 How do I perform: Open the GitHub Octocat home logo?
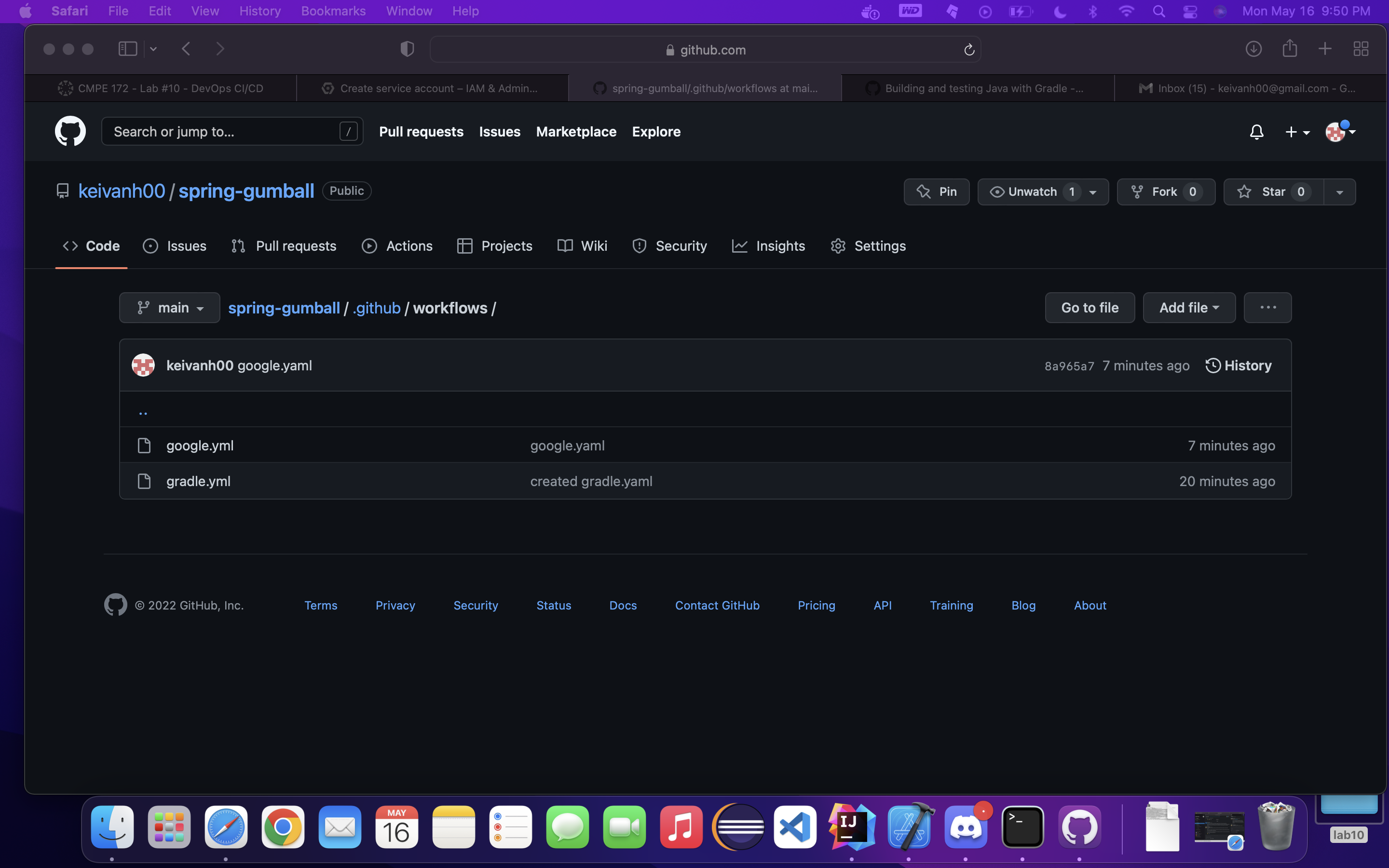pos(70,131)
